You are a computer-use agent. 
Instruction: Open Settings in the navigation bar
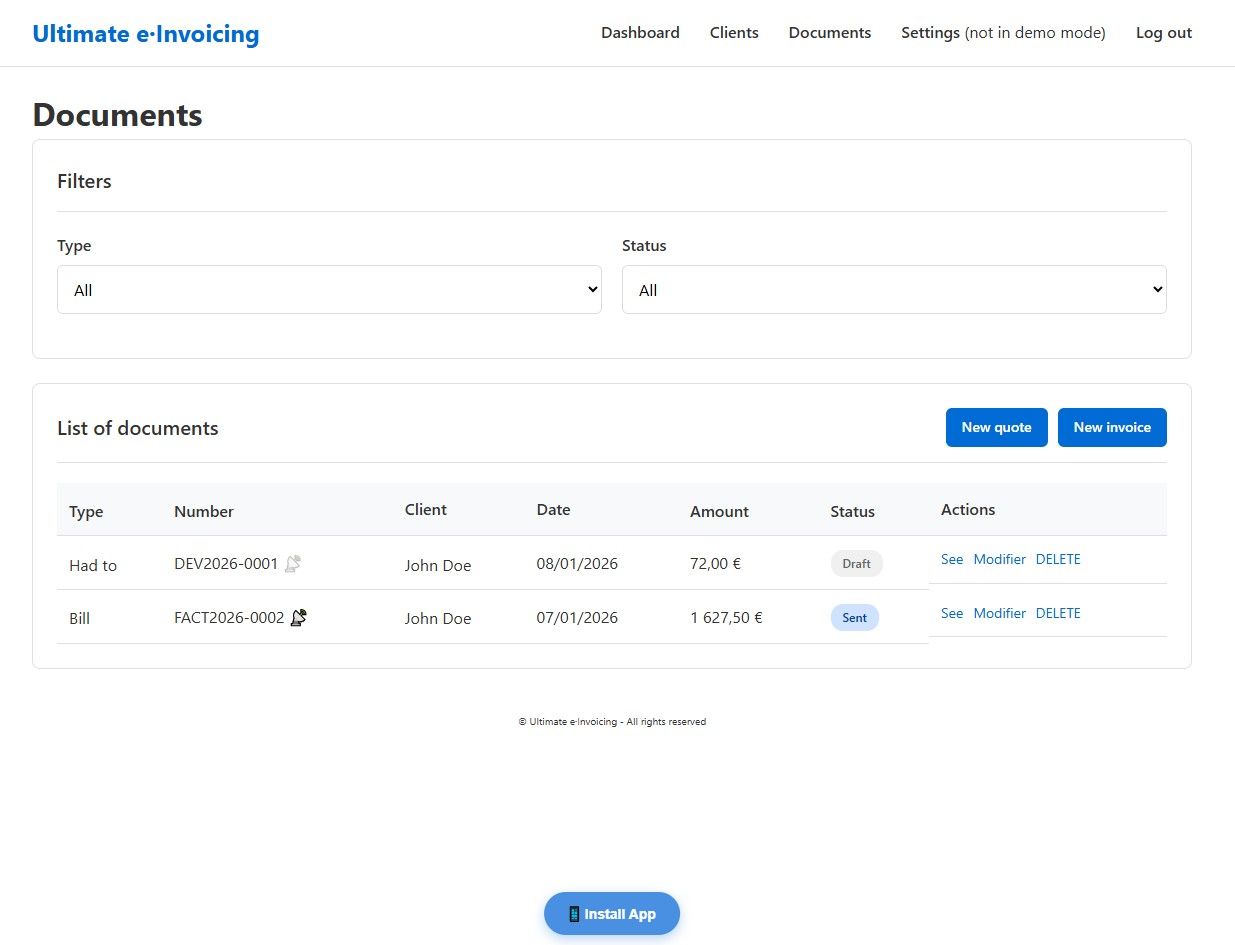[930, 33]
